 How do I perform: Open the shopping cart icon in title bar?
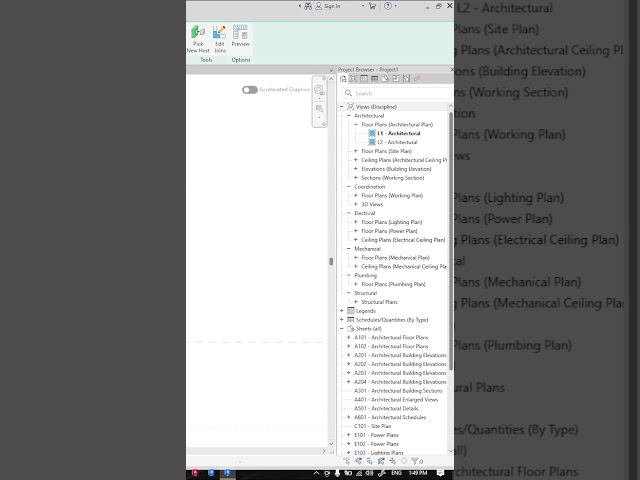point(372,6)
